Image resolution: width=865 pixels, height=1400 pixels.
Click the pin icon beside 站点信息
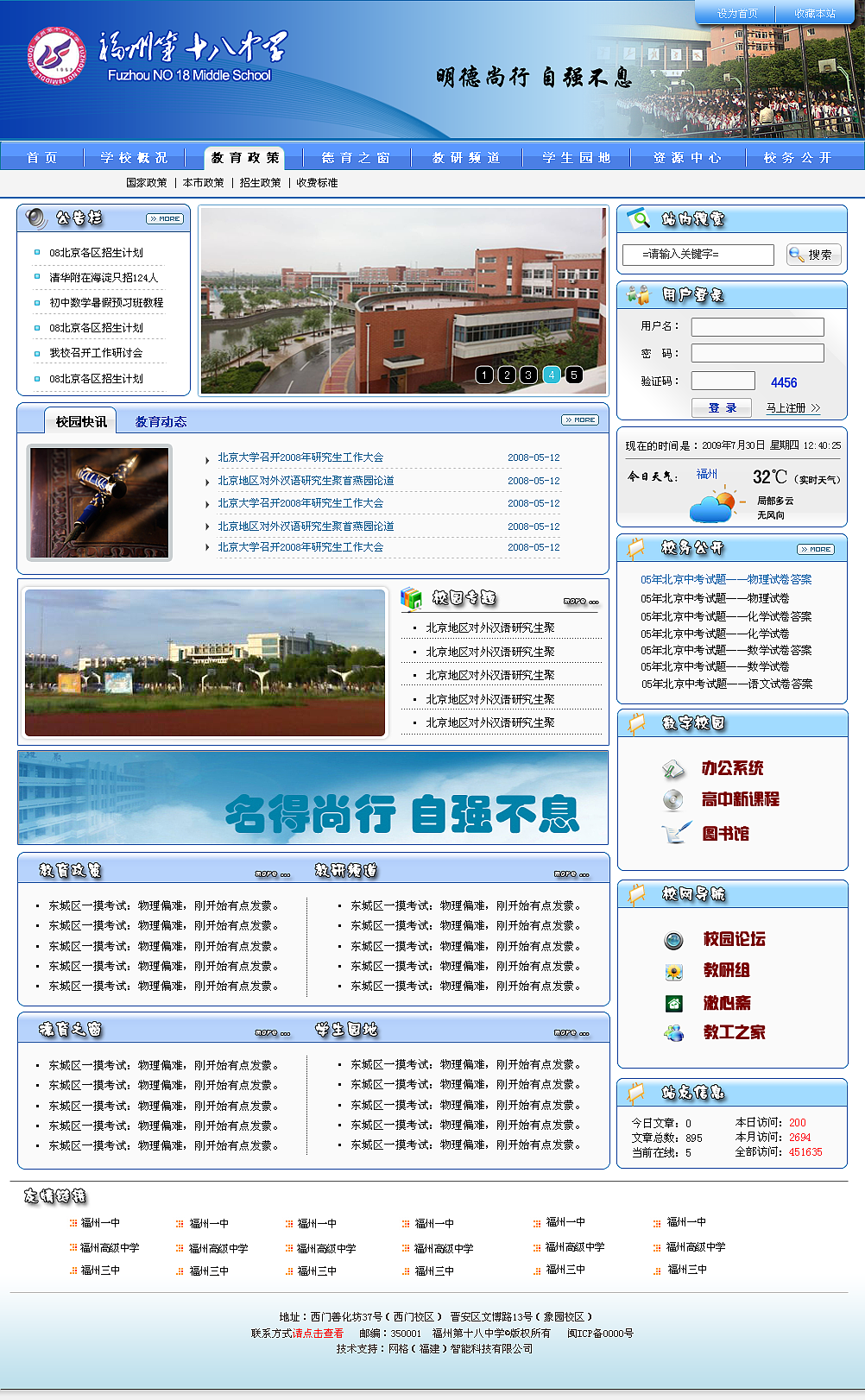coord(637,1093)
